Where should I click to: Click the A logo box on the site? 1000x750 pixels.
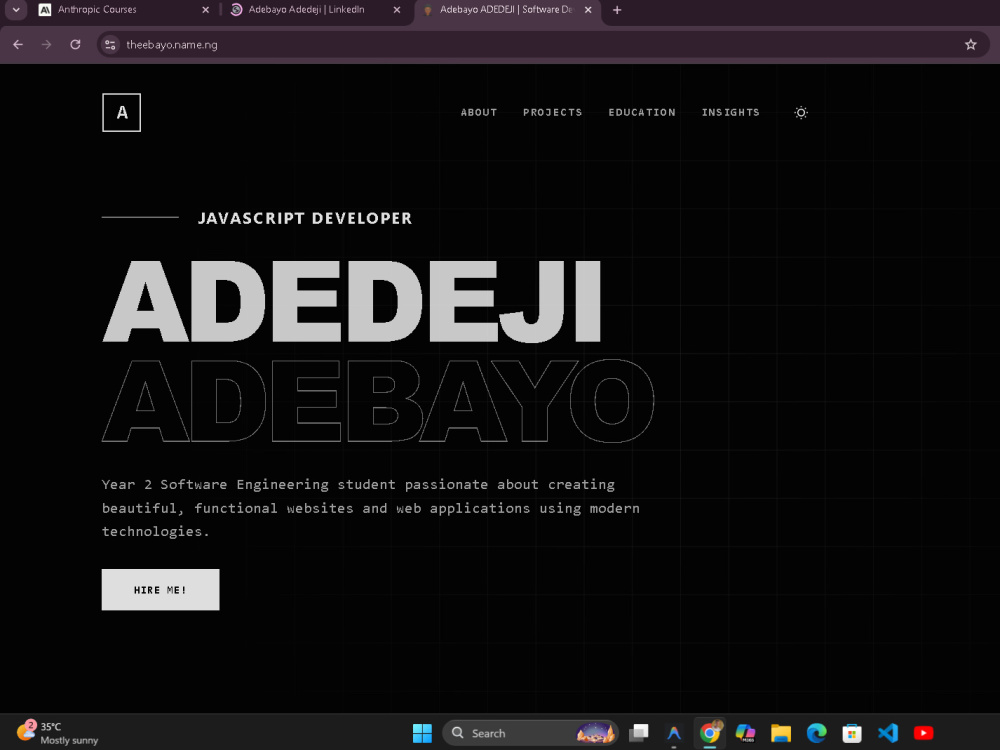(121, 112)
